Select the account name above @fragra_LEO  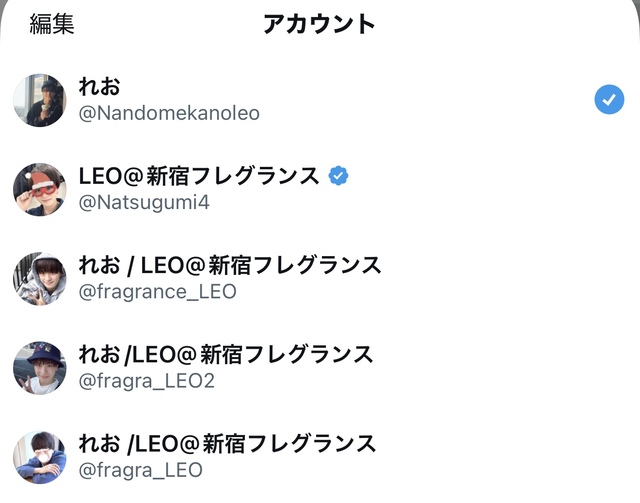point(227,443)
